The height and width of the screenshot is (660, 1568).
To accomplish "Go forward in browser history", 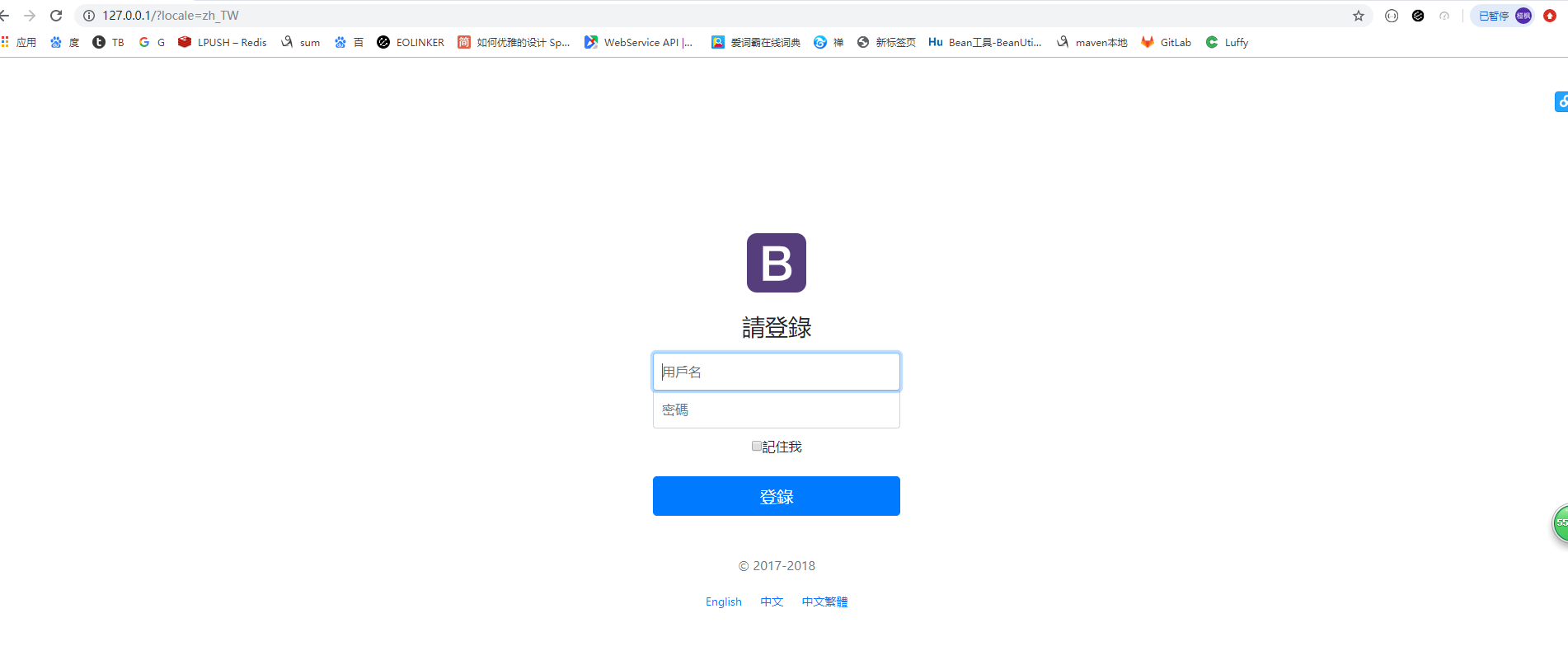I will pos(30,16).
